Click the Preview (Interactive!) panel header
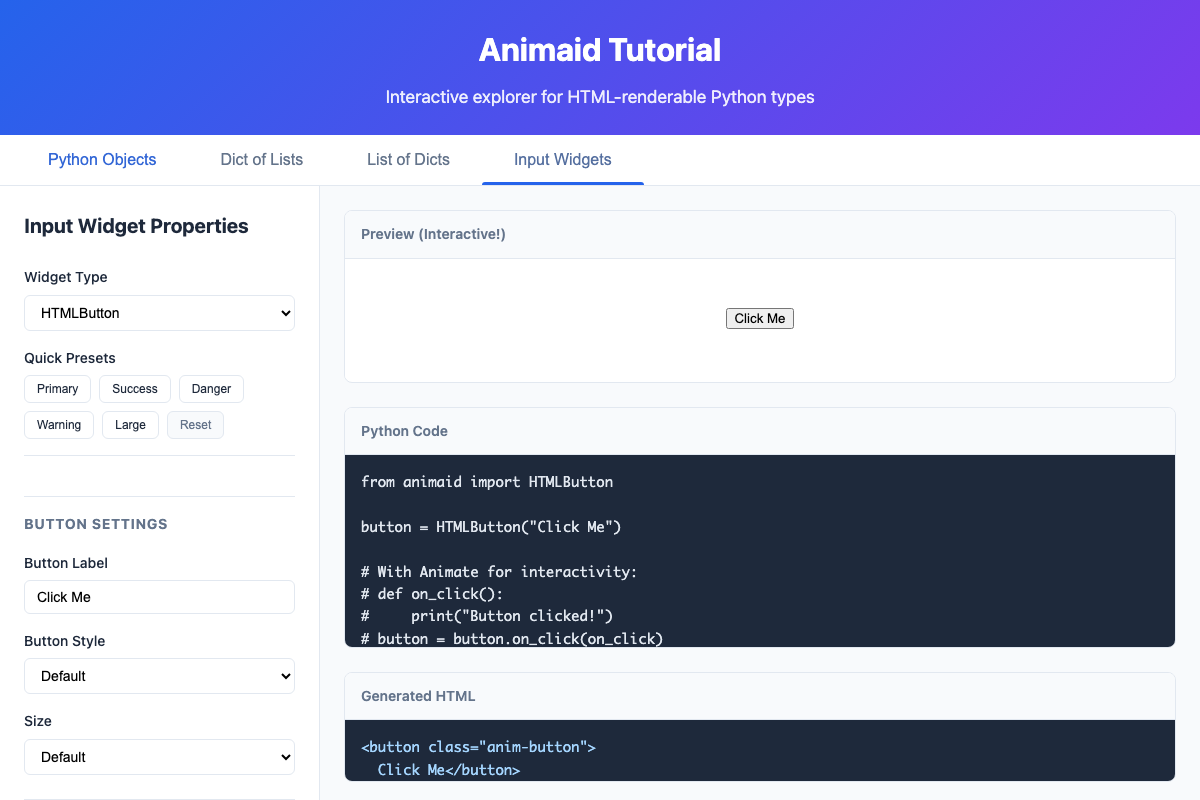 tap(433, 234)
